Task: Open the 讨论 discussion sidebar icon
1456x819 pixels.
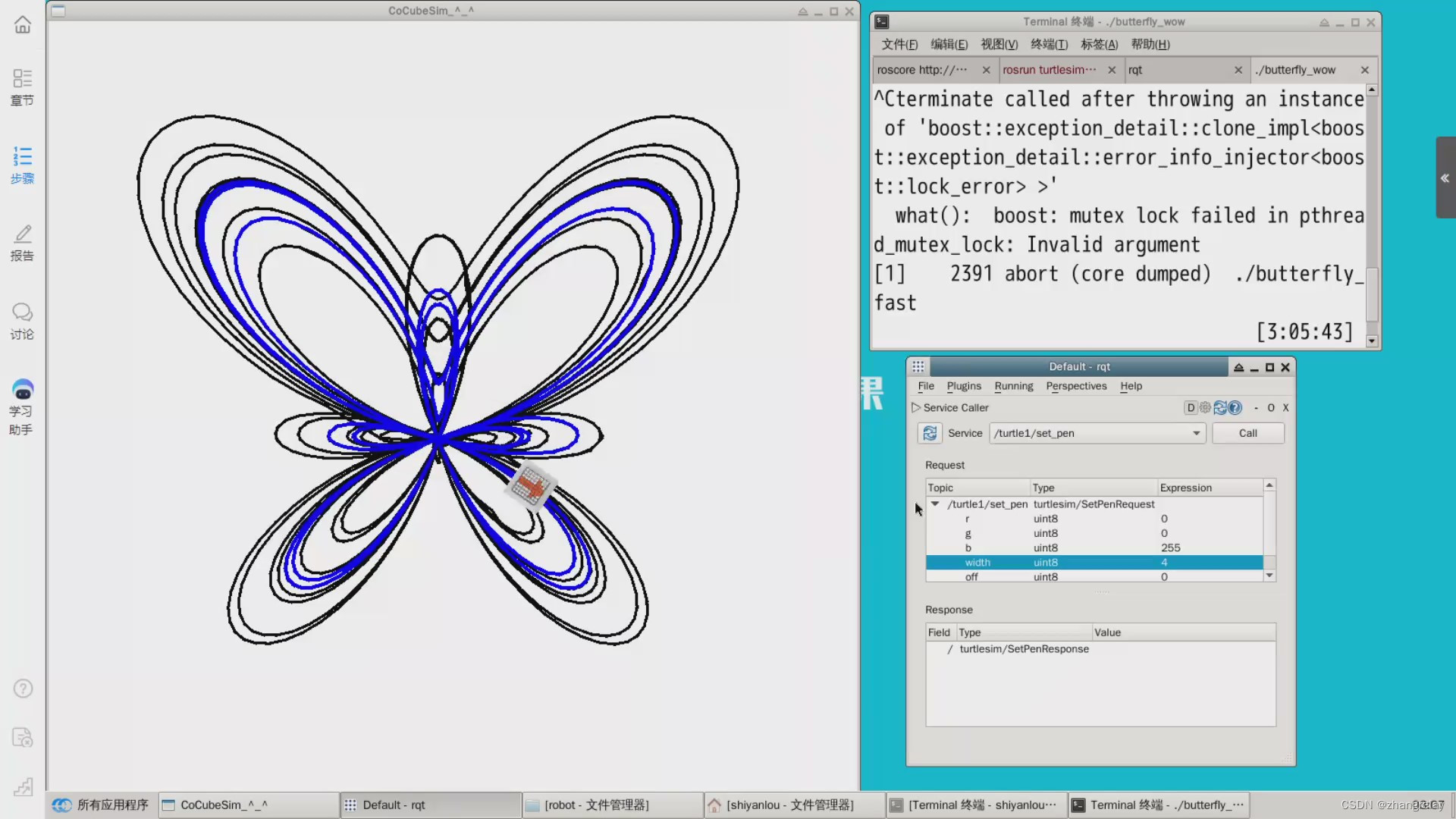Action: click(x=22, y=322)
